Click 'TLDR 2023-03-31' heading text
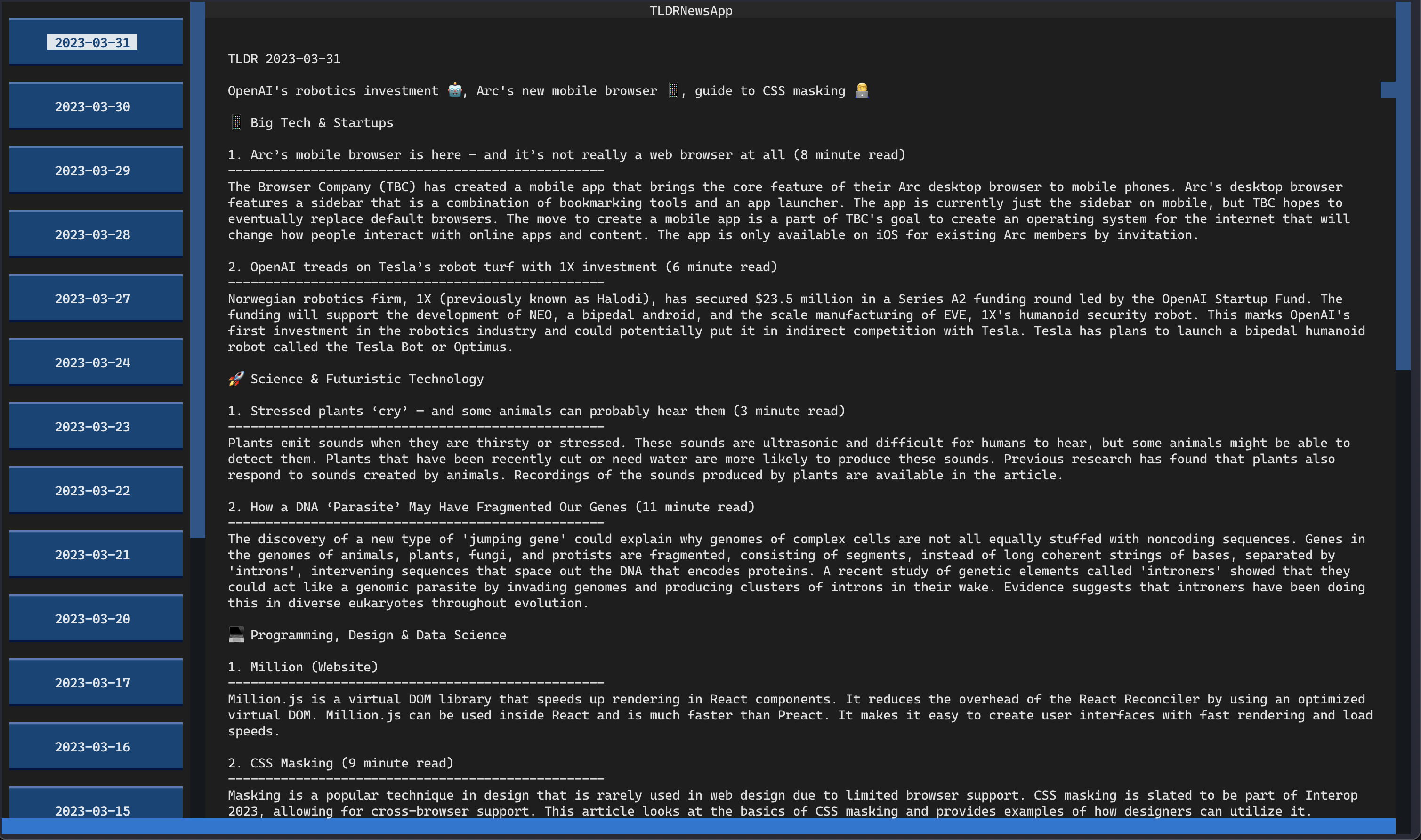The image size is (1421, 840). pos(284,58)
